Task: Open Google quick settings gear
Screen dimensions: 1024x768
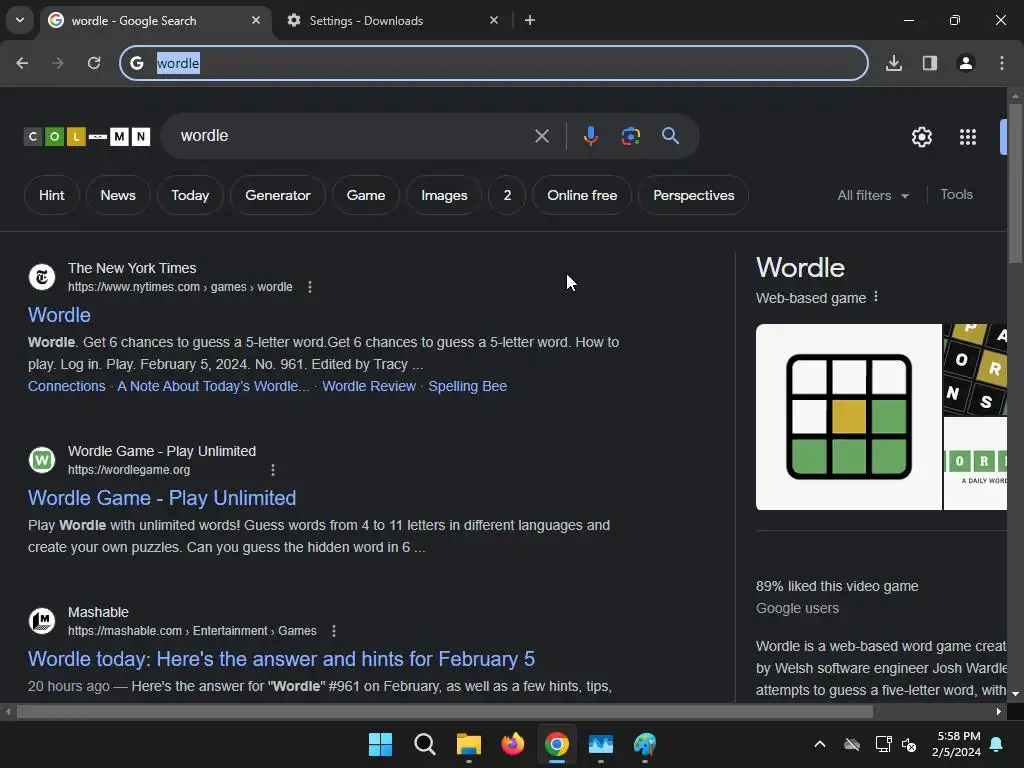Action: [x=921, y=137]
